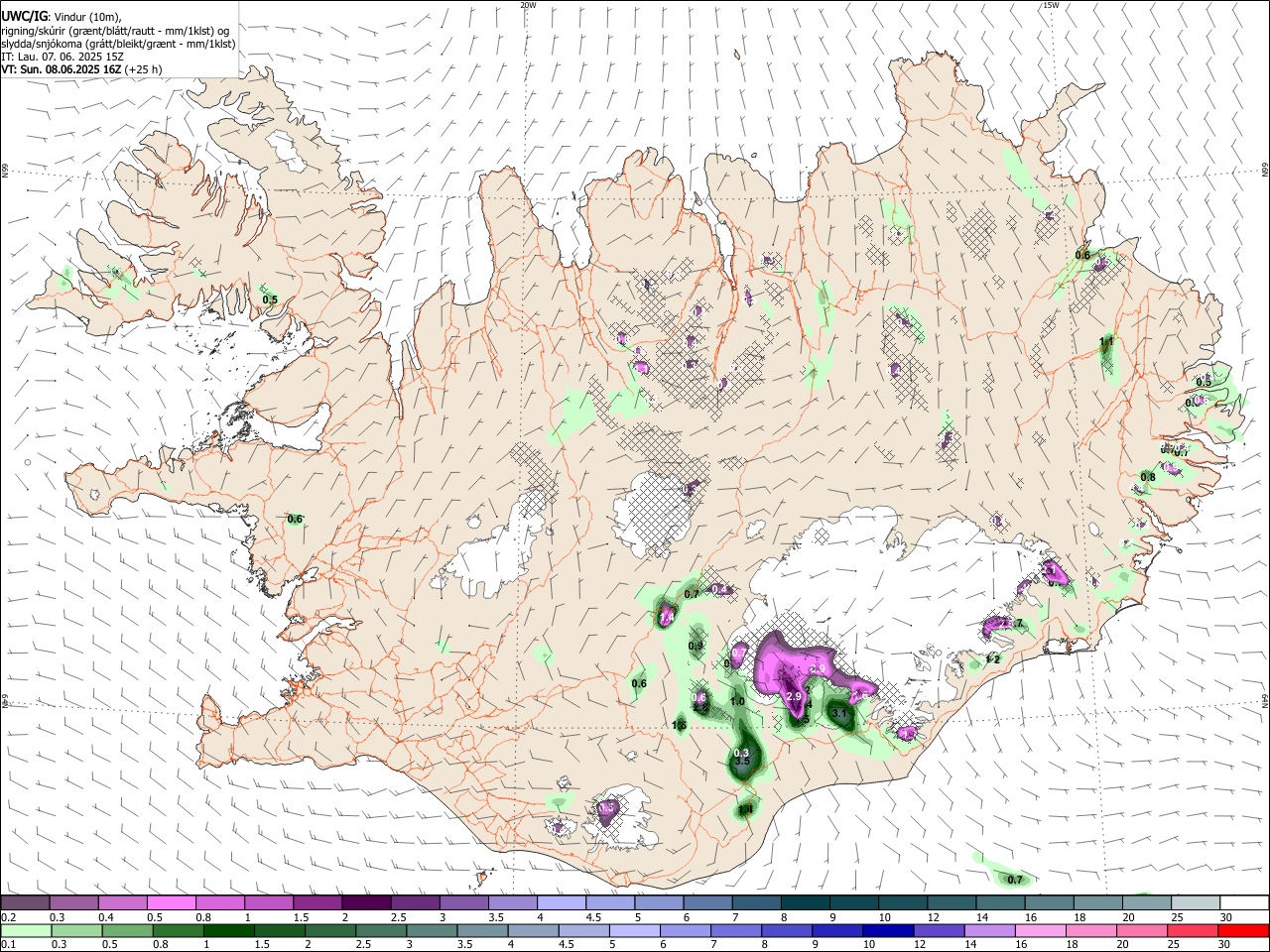Pick the white 30 swatch in snow legend
1270x952 pixels.
pyautogui.click(x=1244, y=903)
